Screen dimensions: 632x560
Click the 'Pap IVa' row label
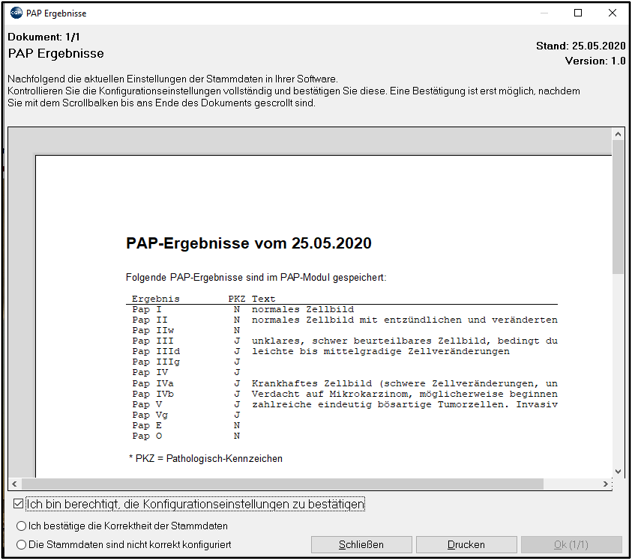pos(153,383)
